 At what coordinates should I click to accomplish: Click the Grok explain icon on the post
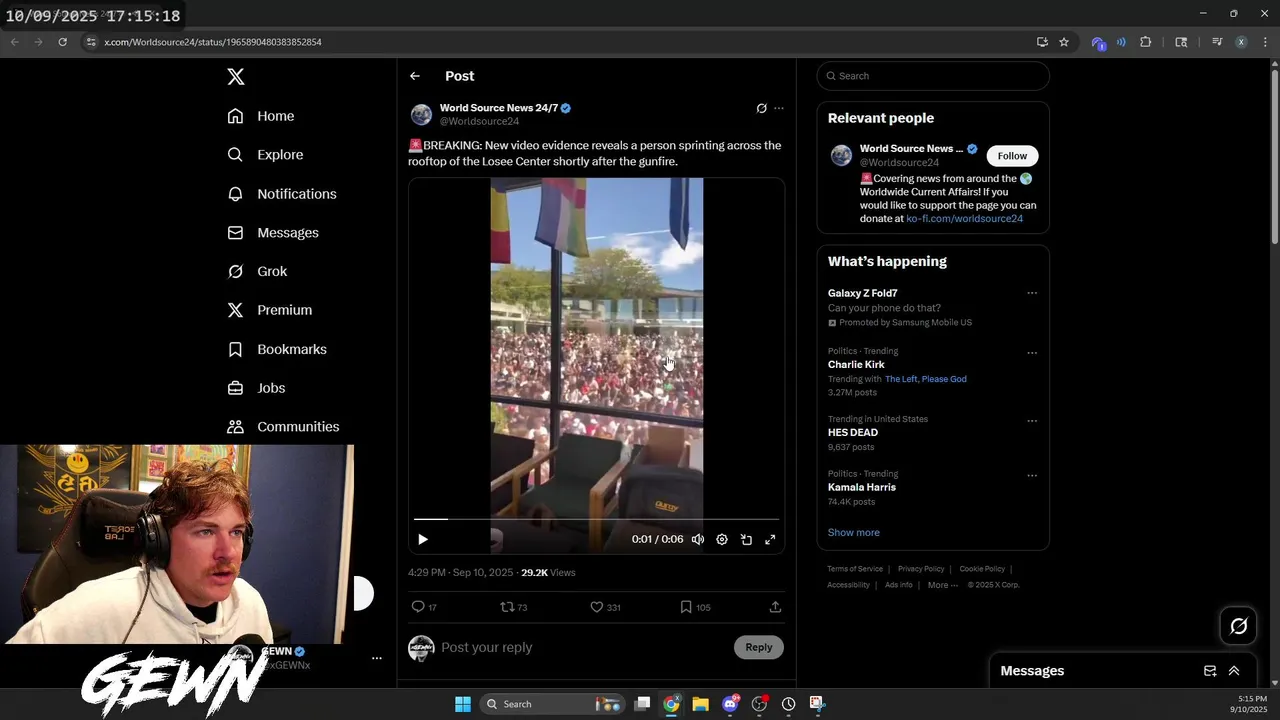click(761, 108)
